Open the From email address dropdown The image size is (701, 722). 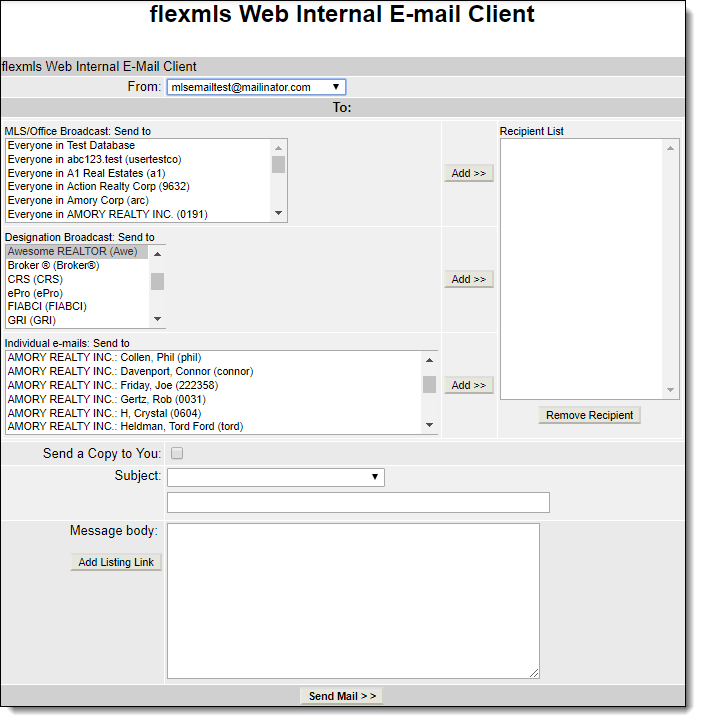point(256,87)
